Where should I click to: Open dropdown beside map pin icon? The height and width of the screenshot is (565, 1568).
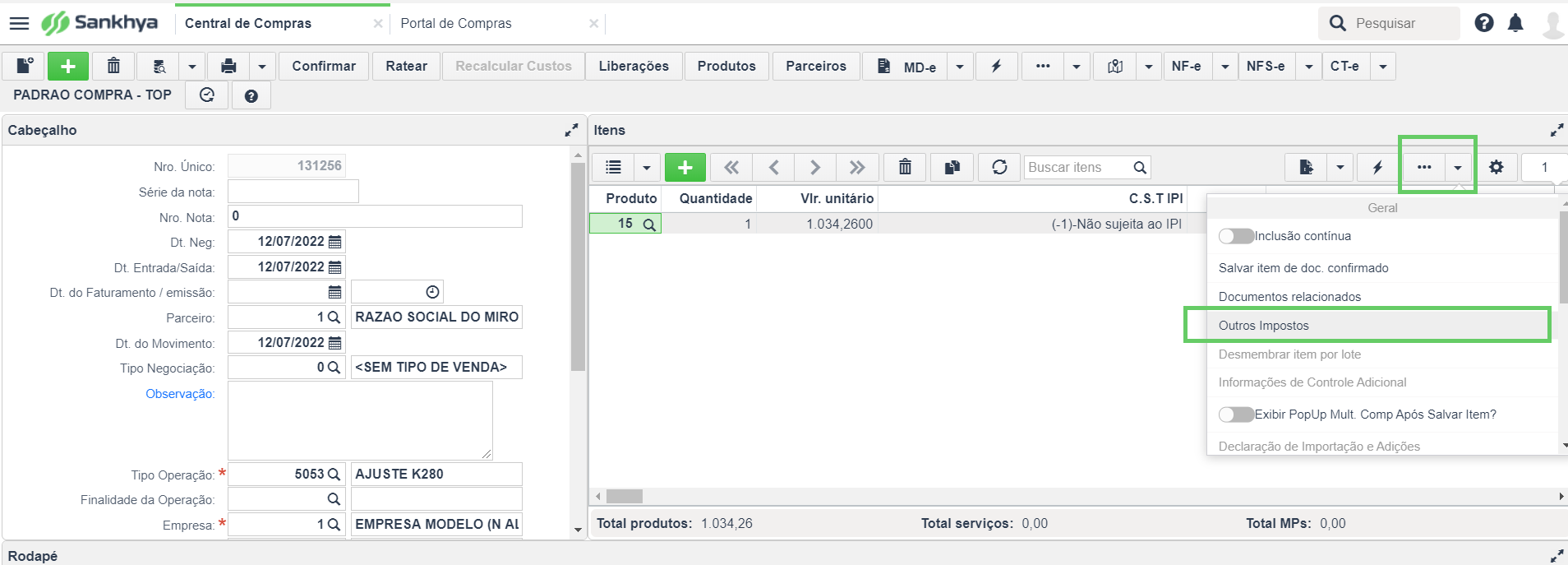click(x=1148, y=66)
